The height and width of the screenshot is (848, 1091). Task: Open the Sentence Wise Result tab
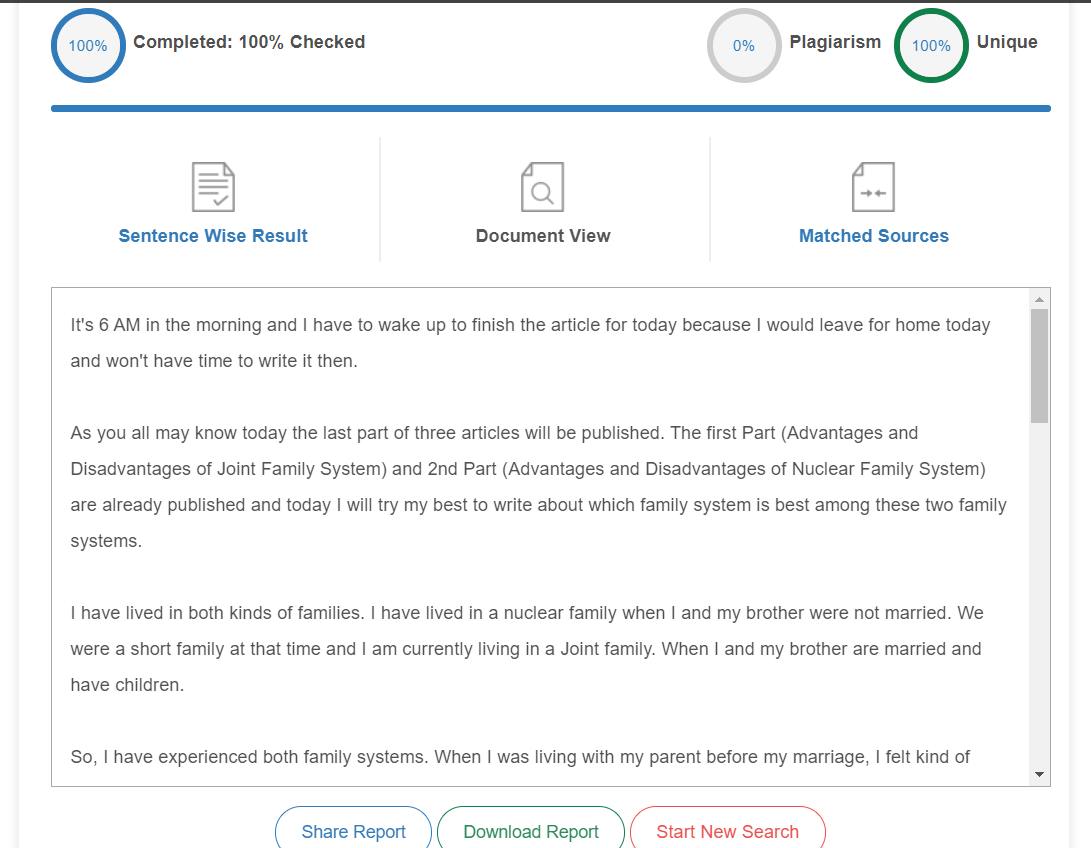click(x=213, y=236)
